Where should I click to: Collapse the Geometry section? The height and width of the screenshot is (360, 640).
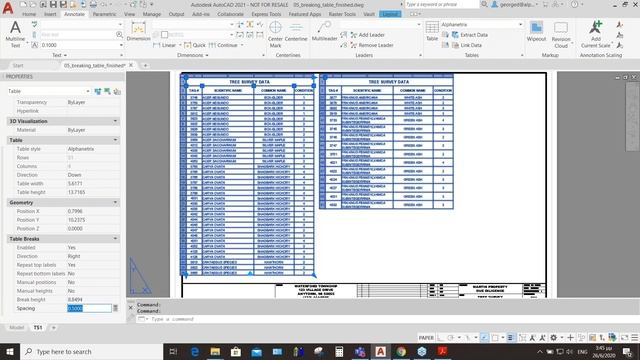[x=115, y=202]
